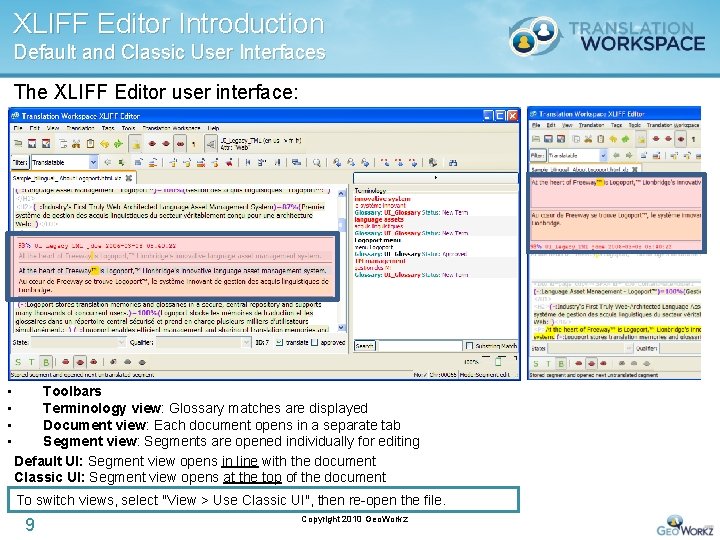Viewport: 720px width, 540px height.
Task: Click the pressed middle red tag icon in bottom toolbar
Action: 80,362
